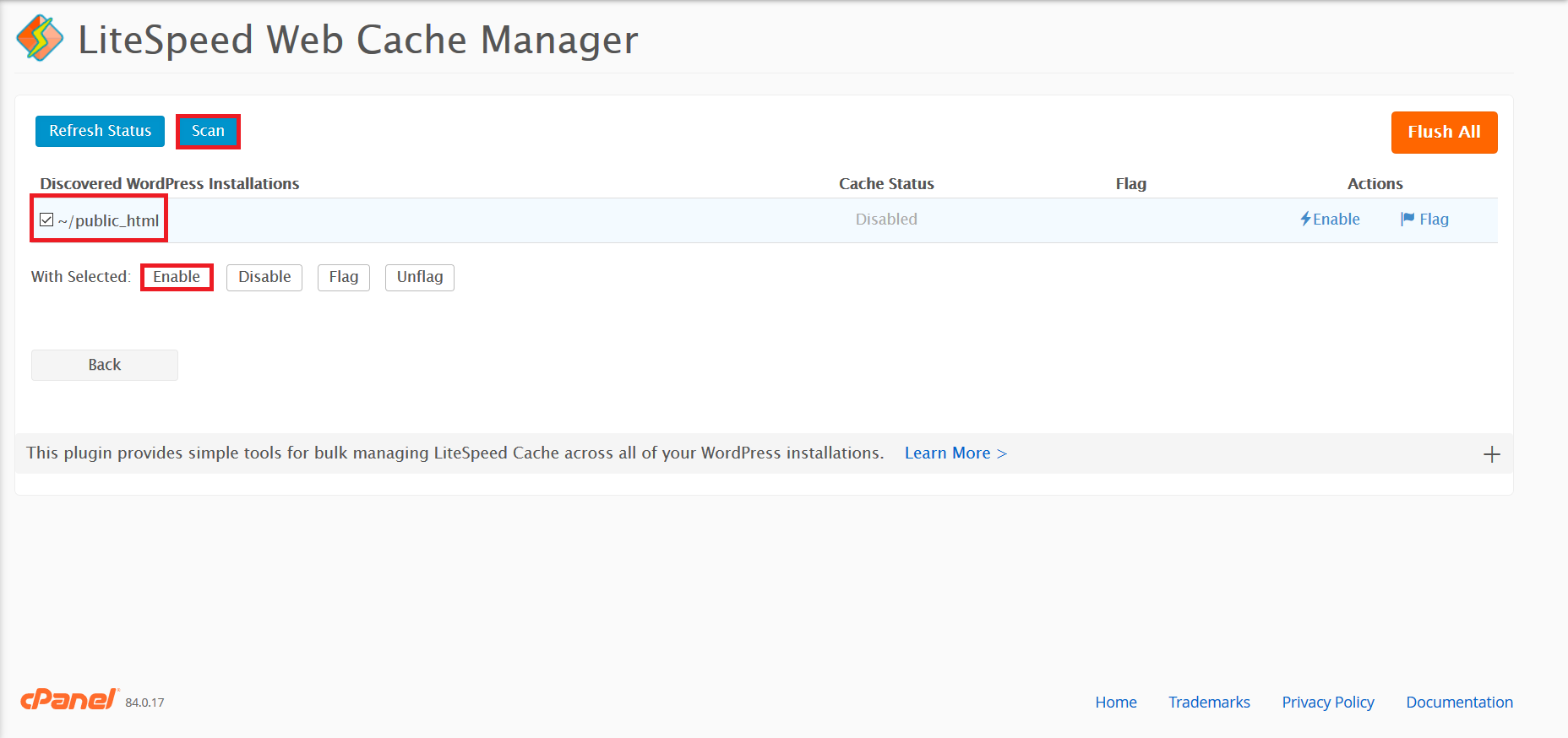Click the 84.0.17 version number
The height and width of the screenshot is (738, 1568).
point(144,703)
